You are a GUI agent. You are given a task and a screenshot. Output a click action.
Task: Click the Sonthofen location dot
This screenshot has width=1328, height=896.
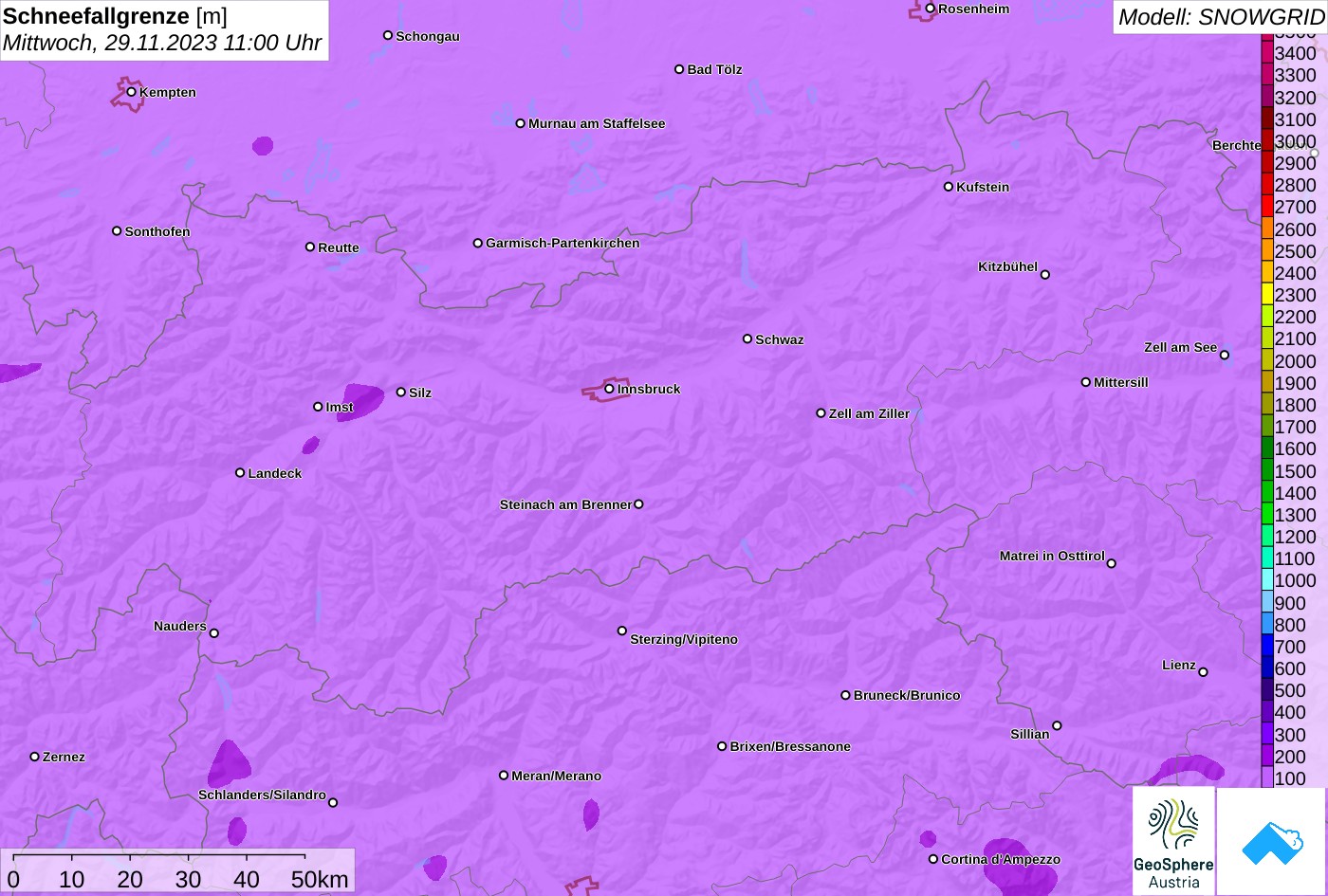[117, 231]
